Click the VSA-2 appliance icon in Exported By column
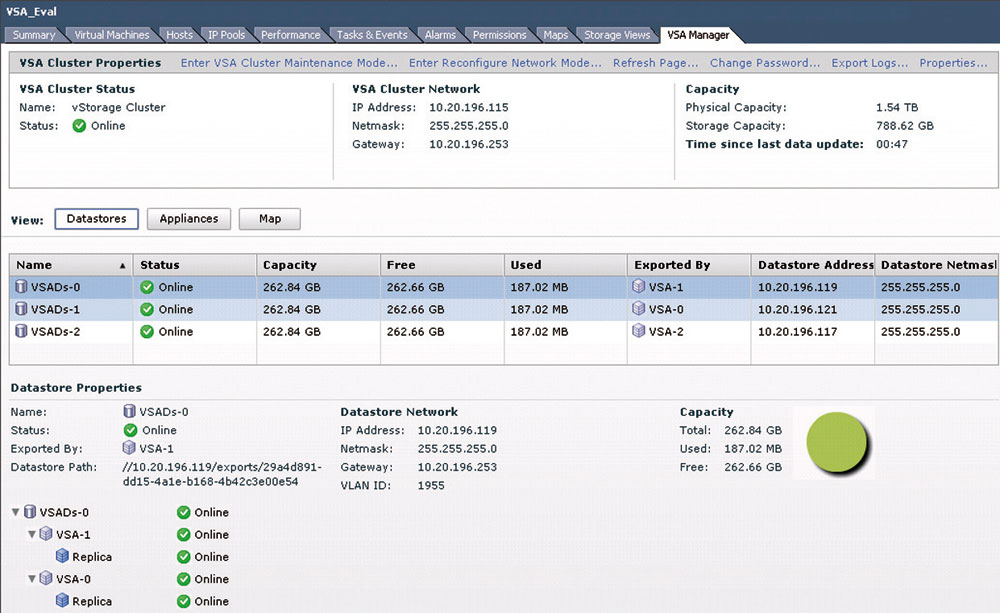Screen dimensions: 1000x613 (x=638, y=332)
